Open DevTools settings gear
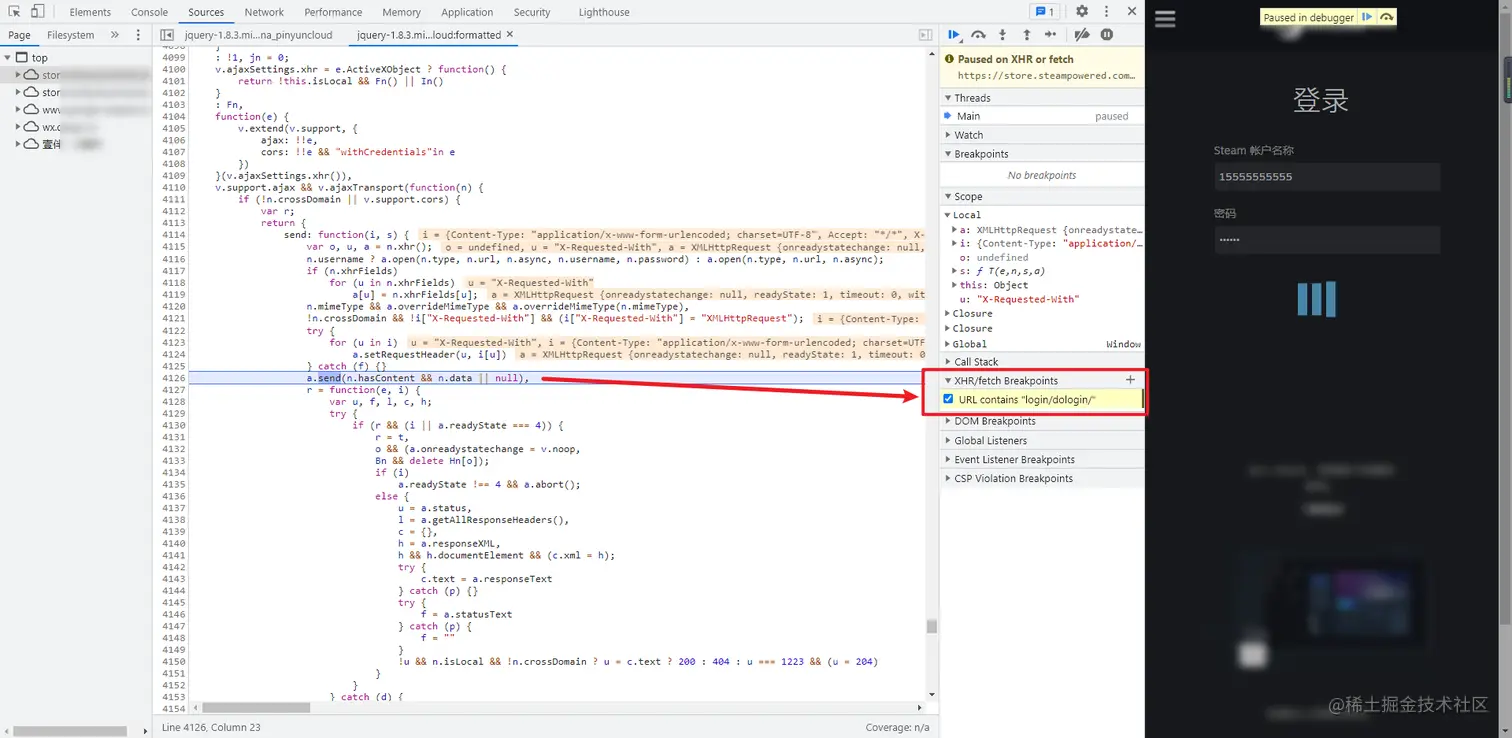Viewport: 1512px width, 738px height. [x=1082, y=12]
